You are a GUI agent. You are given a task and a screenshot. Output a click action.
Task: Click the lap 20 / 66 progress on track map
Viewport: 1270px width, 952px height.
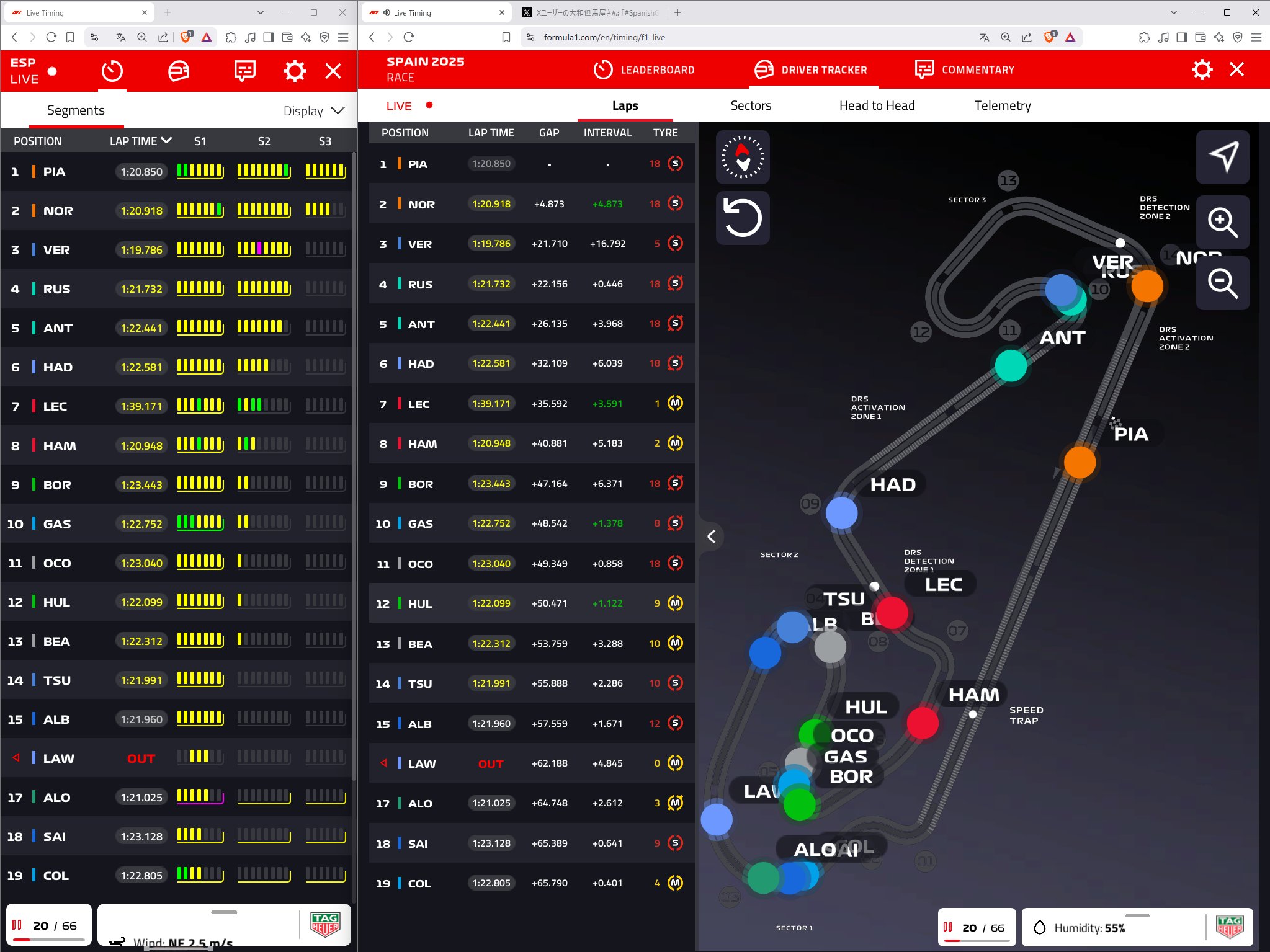click(977, 928)
